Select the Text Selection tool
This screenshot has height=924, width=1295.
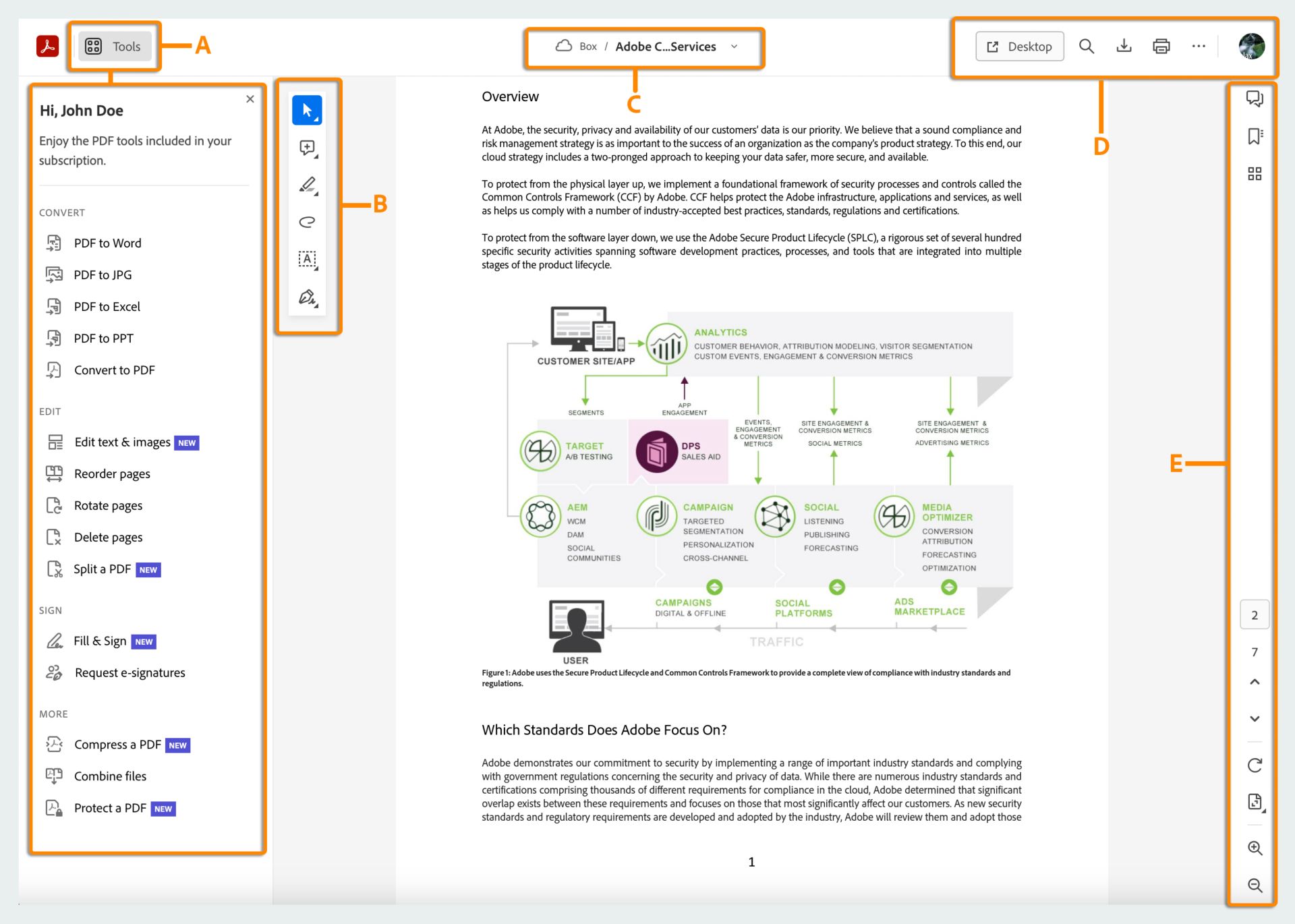[x=307, y=259]
